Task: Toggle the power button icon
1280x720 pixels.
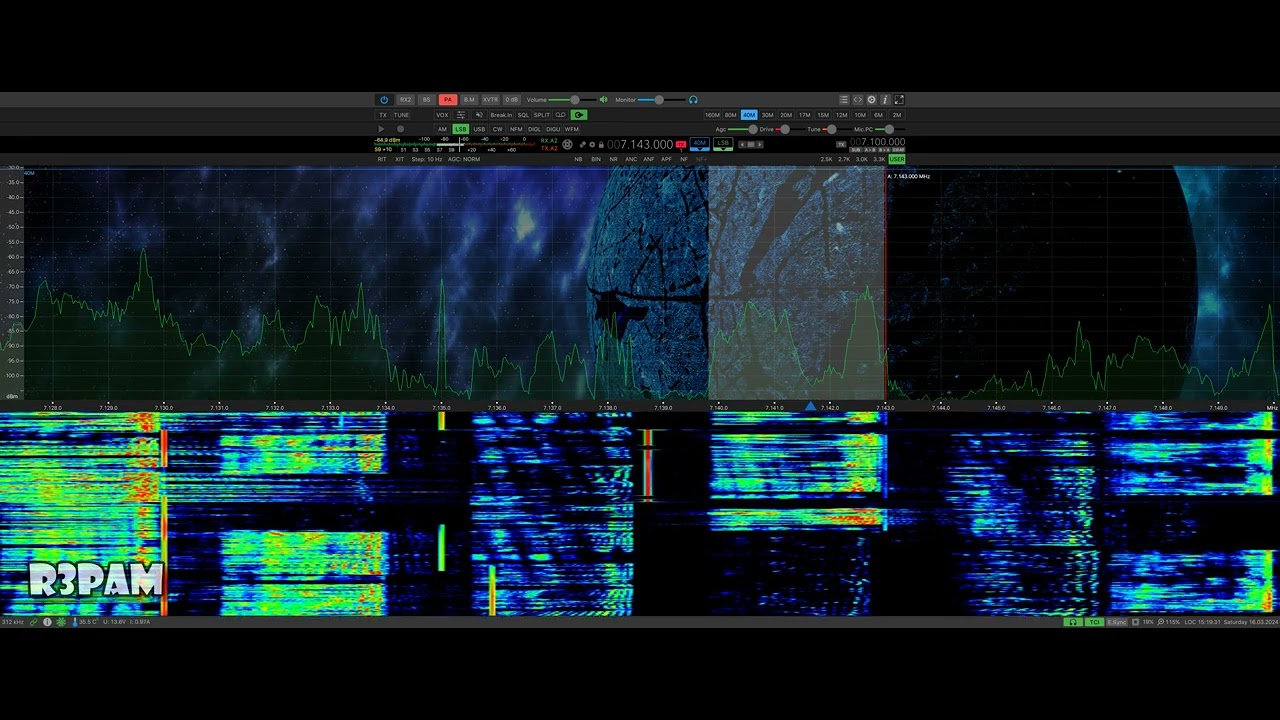Action: [384, 100]
